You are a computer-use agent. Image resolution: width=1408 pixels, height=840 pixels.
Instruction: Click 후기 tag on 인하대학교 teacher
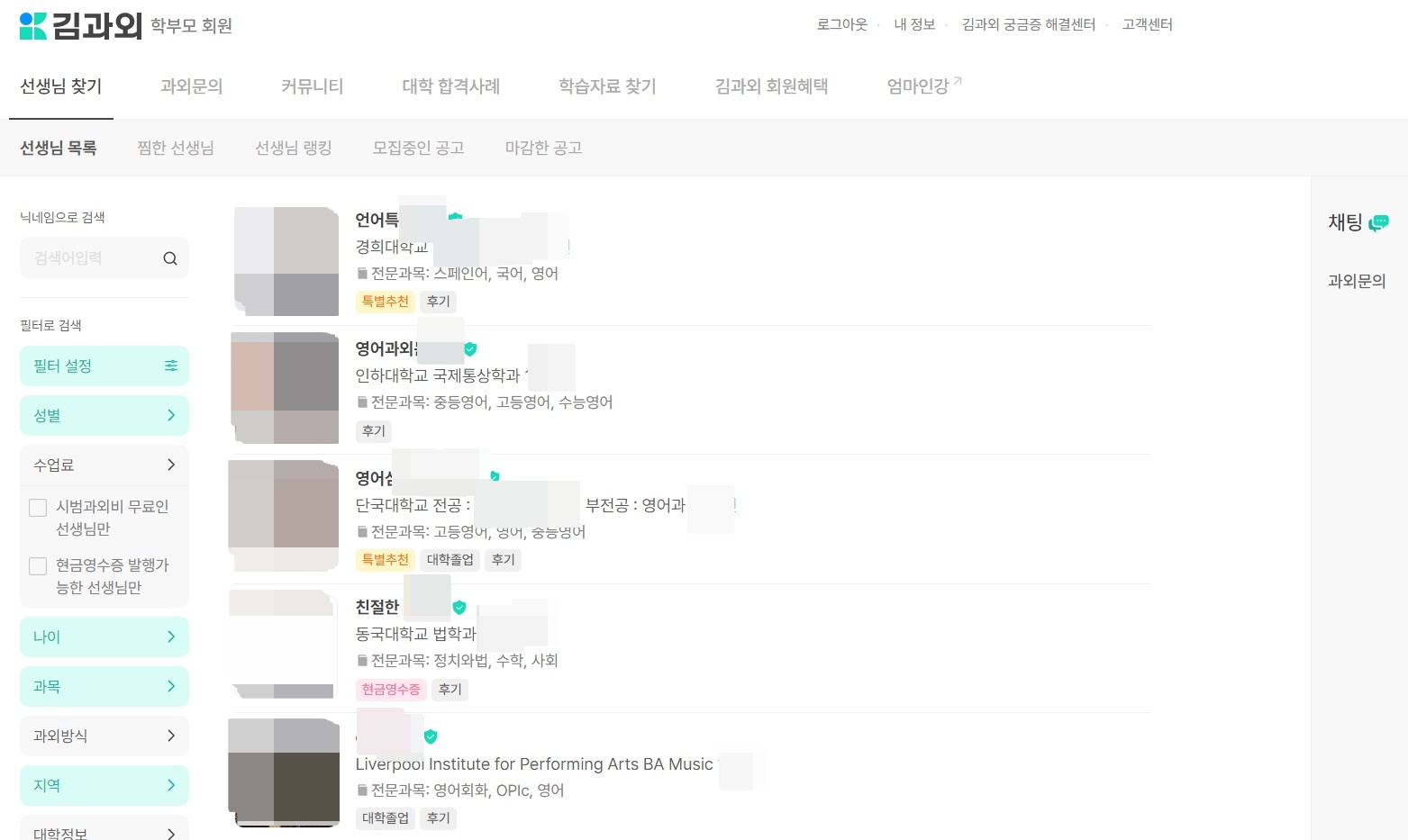[x=374, y=431]
